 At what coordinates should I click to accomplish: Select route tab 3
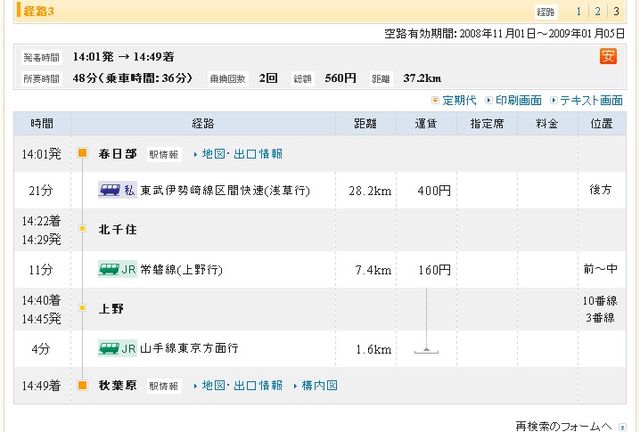pyautogui.click(x=616, y=12)
